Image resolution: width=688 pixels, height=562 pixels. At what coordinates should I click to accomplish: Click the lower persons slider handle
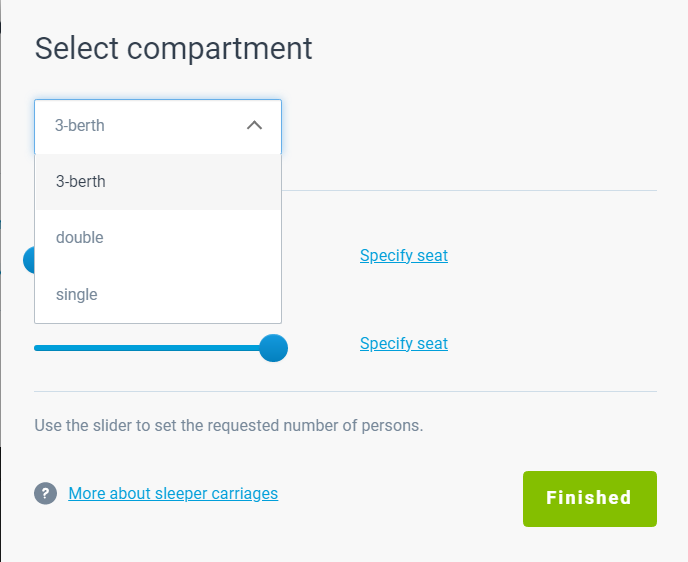[273, 348]
